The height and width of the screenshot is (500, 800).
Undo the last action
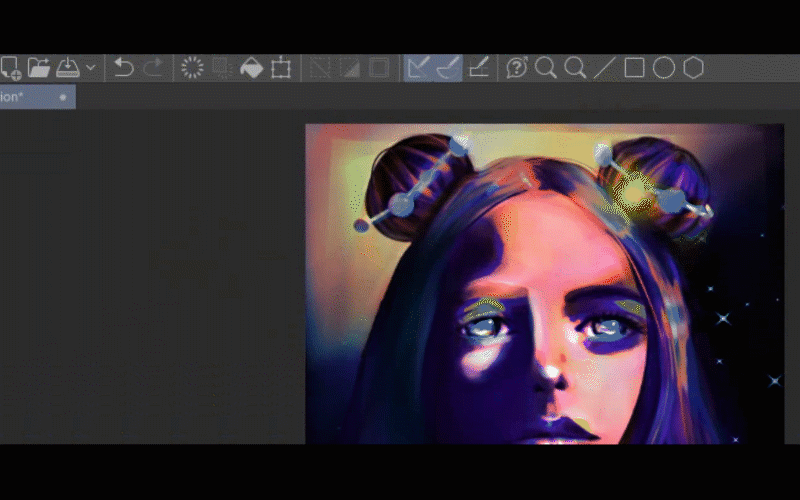123,68
